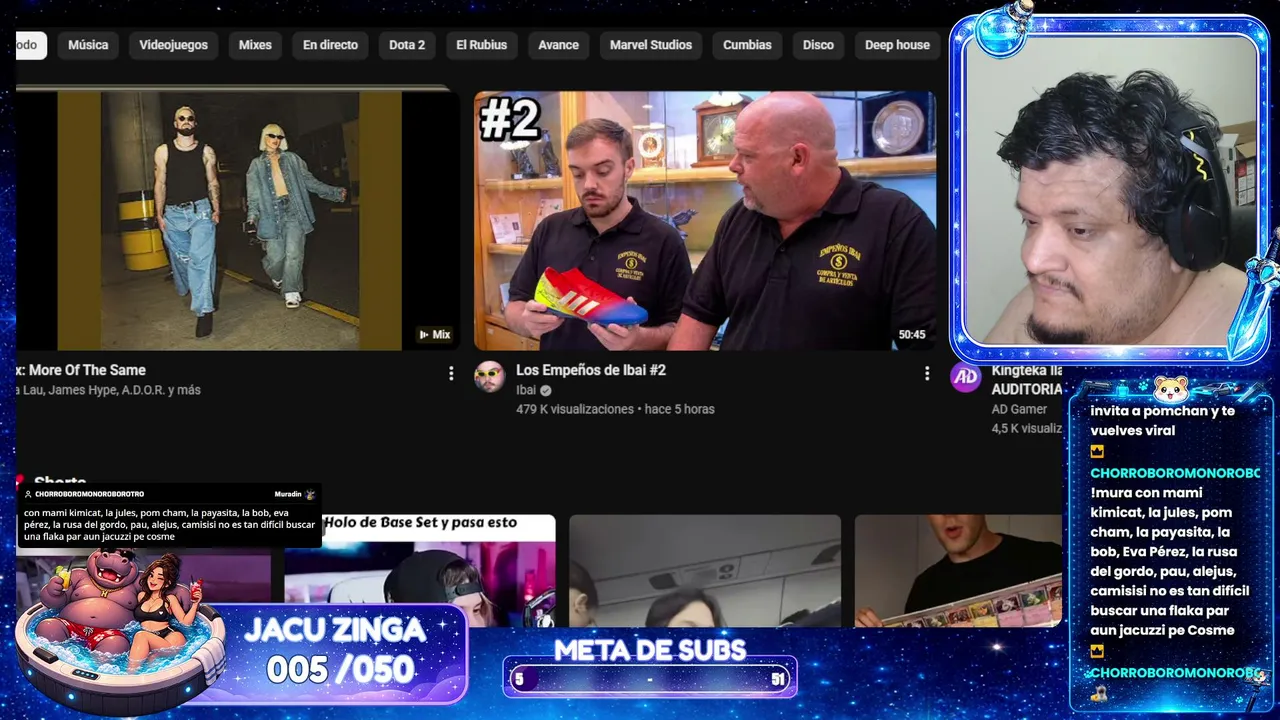Filter by Marvel Studios
Viewport: 1280px width, 720px height.
651,45
